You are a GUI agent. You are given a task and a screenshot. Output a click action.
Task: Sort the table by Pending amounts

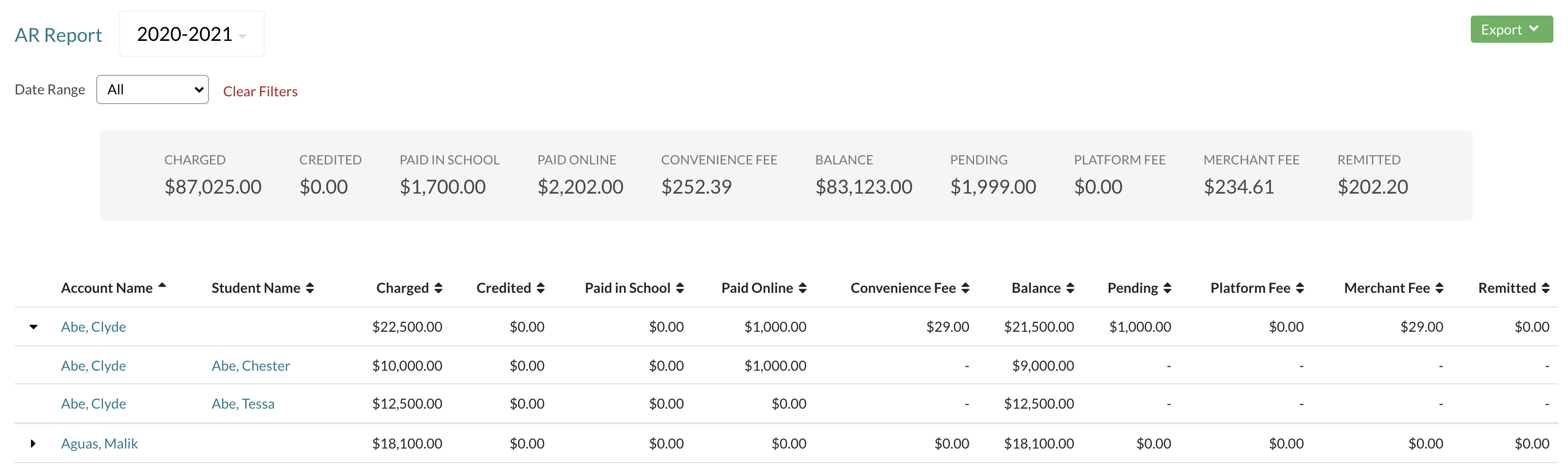[1167, 287]
